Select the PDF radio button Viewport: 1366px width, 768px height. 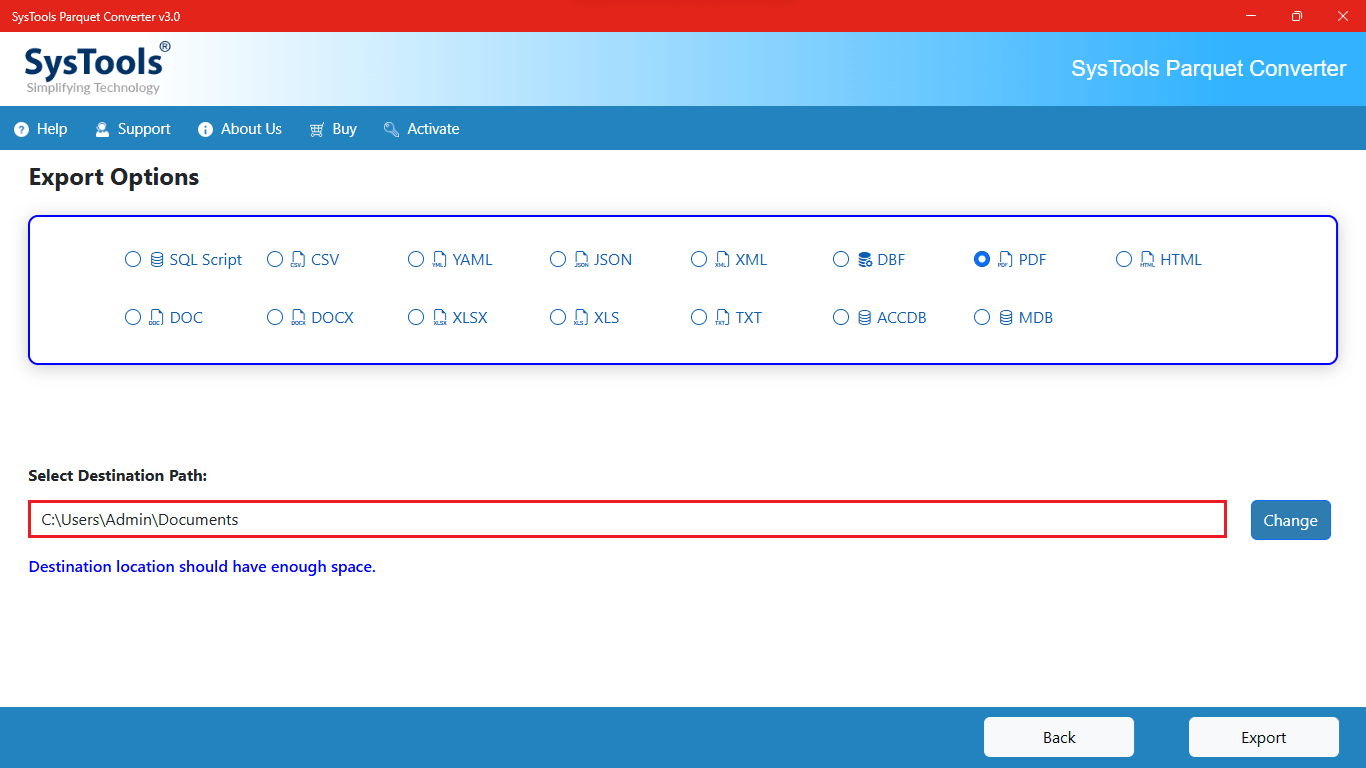982,260
